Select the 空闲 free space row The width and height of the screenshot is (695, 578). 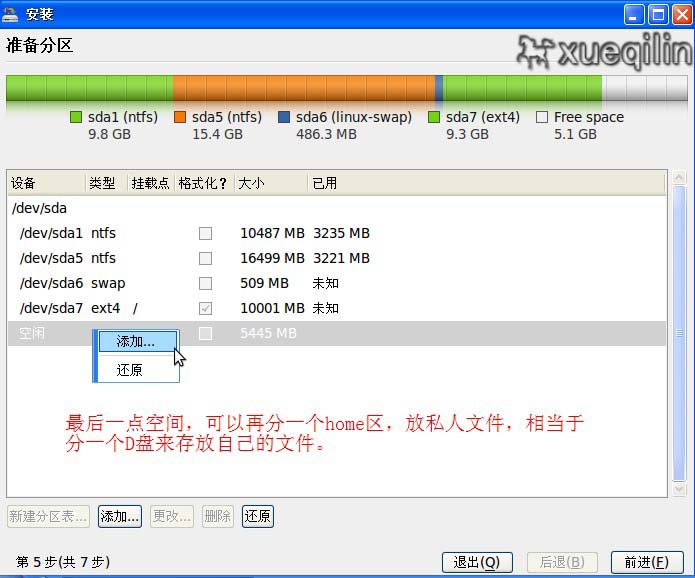[x=337, y=333]
